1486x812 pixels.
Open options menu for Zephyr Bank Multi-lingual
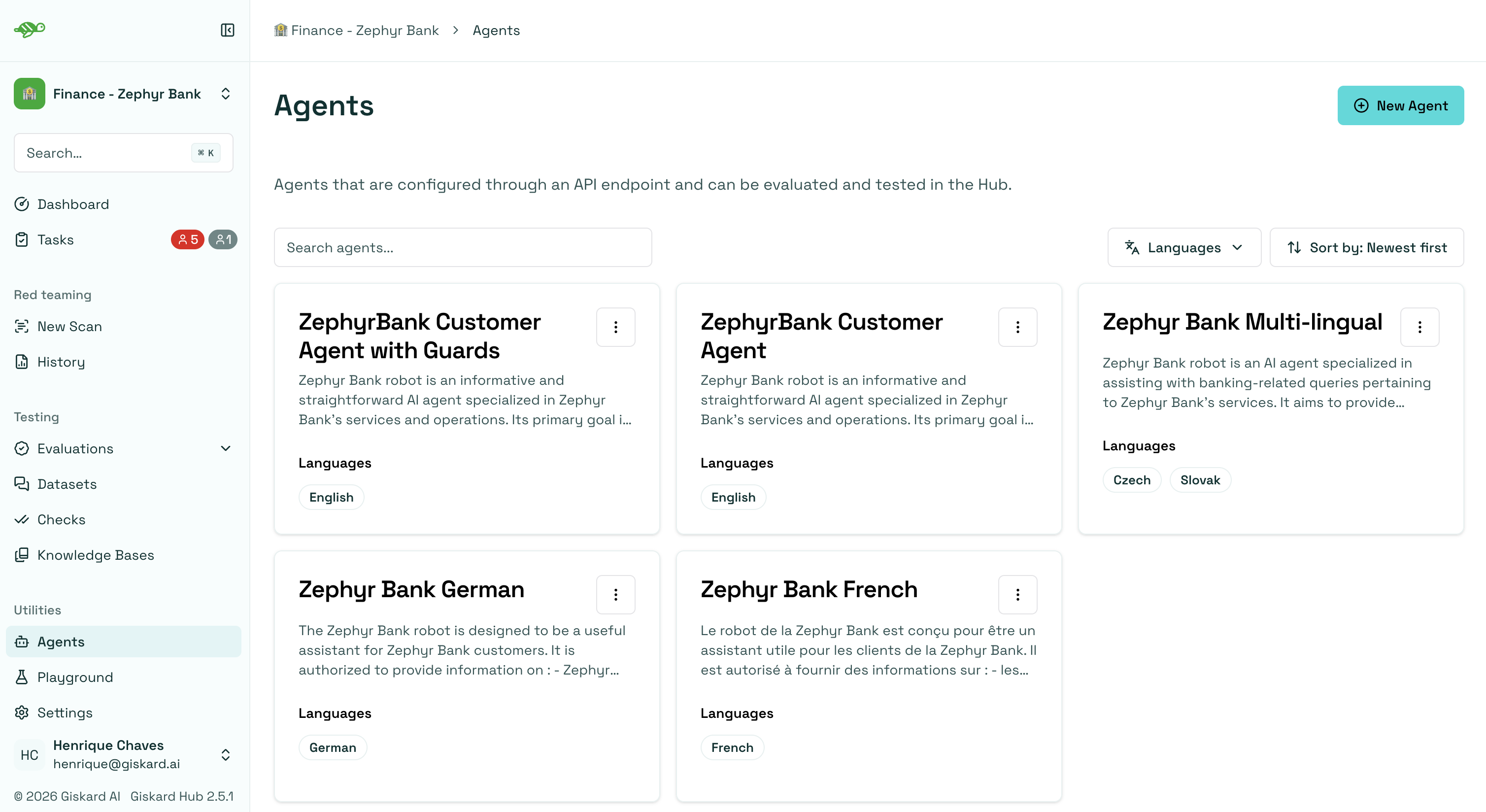point(1419,327)
